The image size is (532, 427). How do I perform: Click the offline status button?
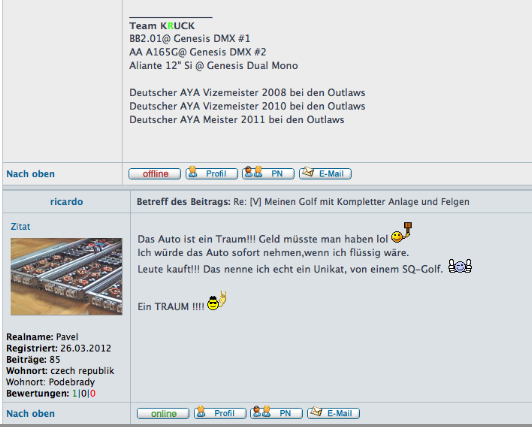tap(154, 174)
